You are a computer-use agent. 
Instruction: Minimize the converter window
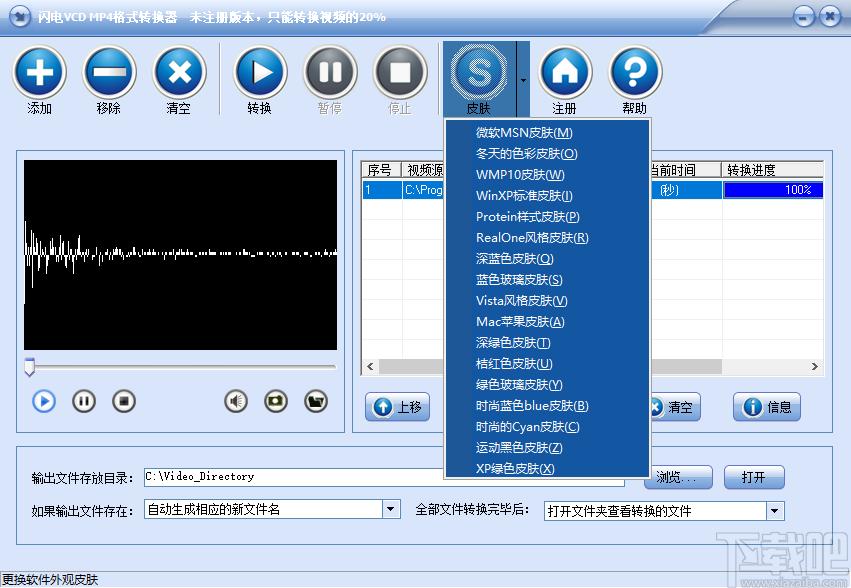pos(804,16)
